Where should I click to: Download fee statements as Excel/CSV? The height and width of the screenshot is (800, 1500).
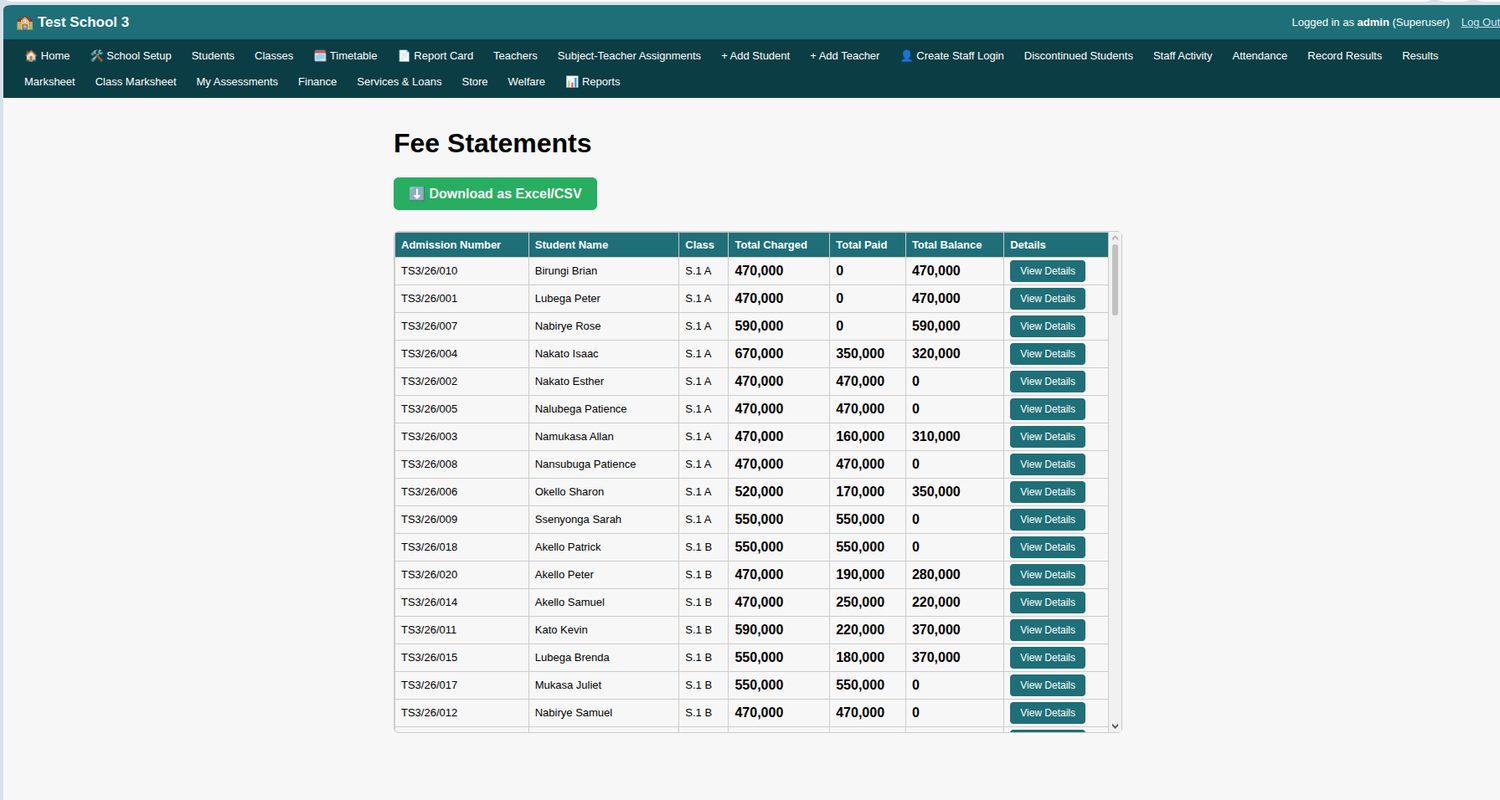pos(495,194)
